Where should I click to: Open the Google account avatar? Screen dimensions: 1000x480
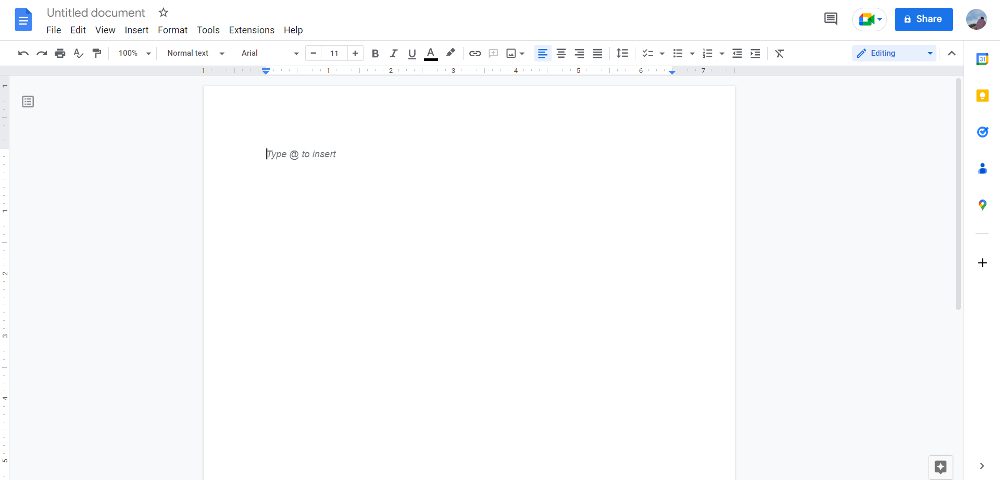click(976, 19)
